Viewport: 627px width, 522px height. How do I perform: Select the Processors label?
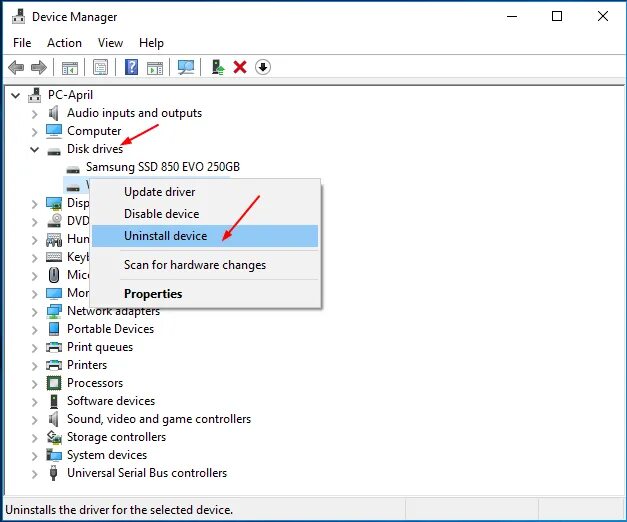[x=95, y=383]
